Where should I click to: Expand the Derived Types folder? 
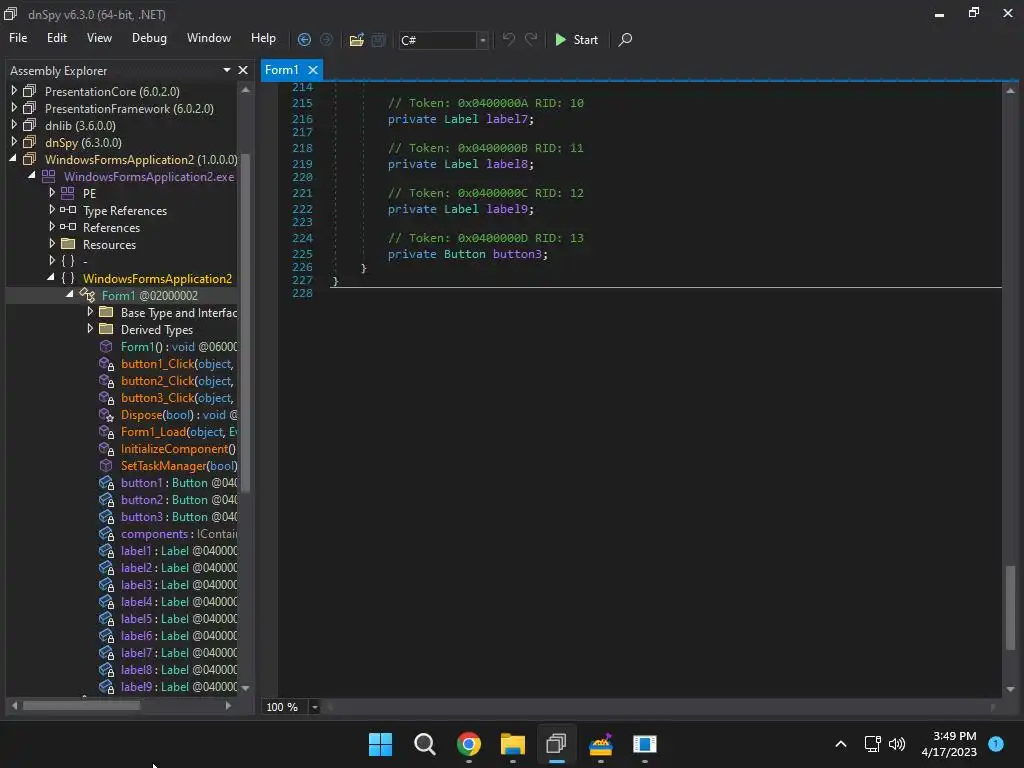90,328
